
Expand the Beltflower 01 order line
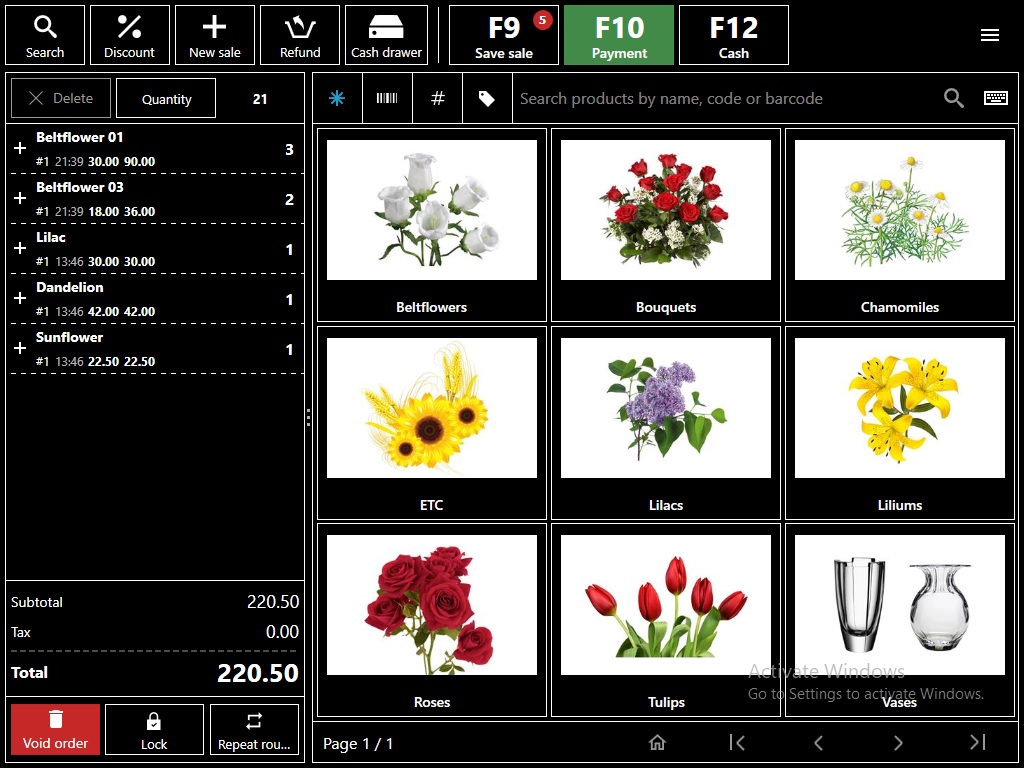point(19,149)
